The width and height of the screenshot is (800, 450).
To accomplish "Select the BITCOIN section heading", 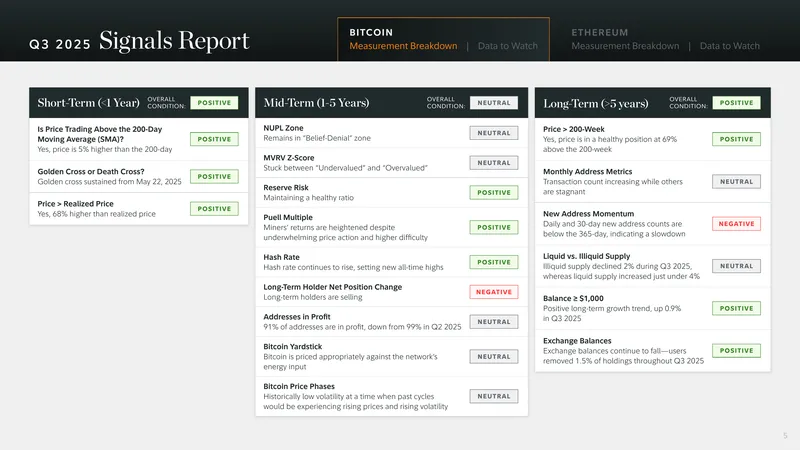I will (x=371, y=32).
